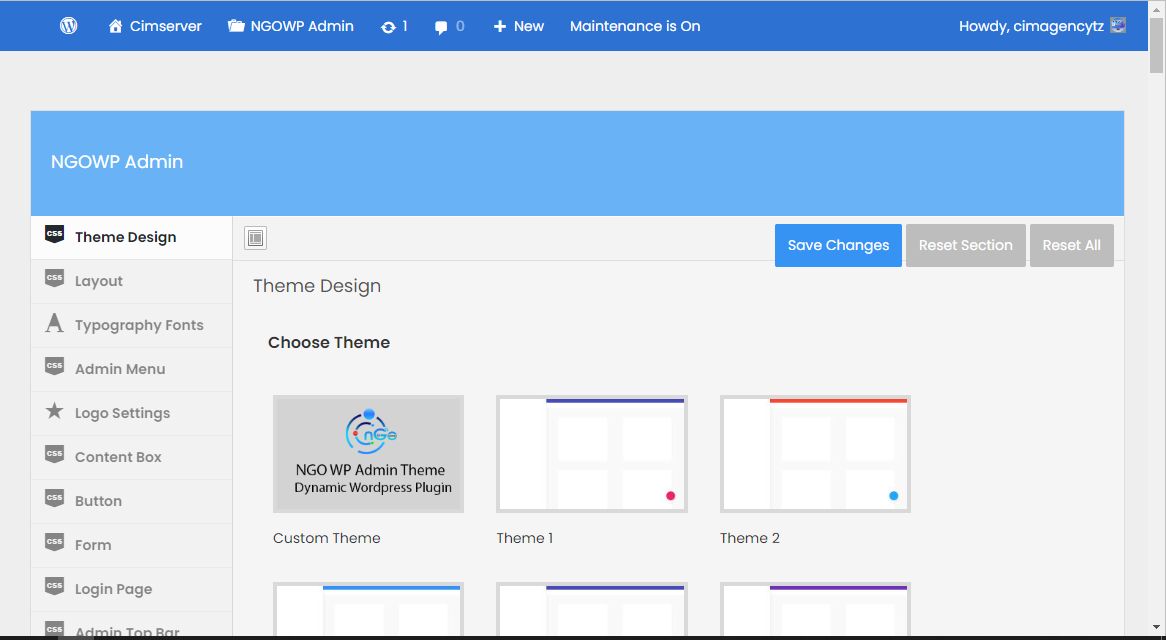Image resolution: width=1166 pixels, height=640 pixels.
Task: Open the Typography Fonts section
Action: click(132, 326)
